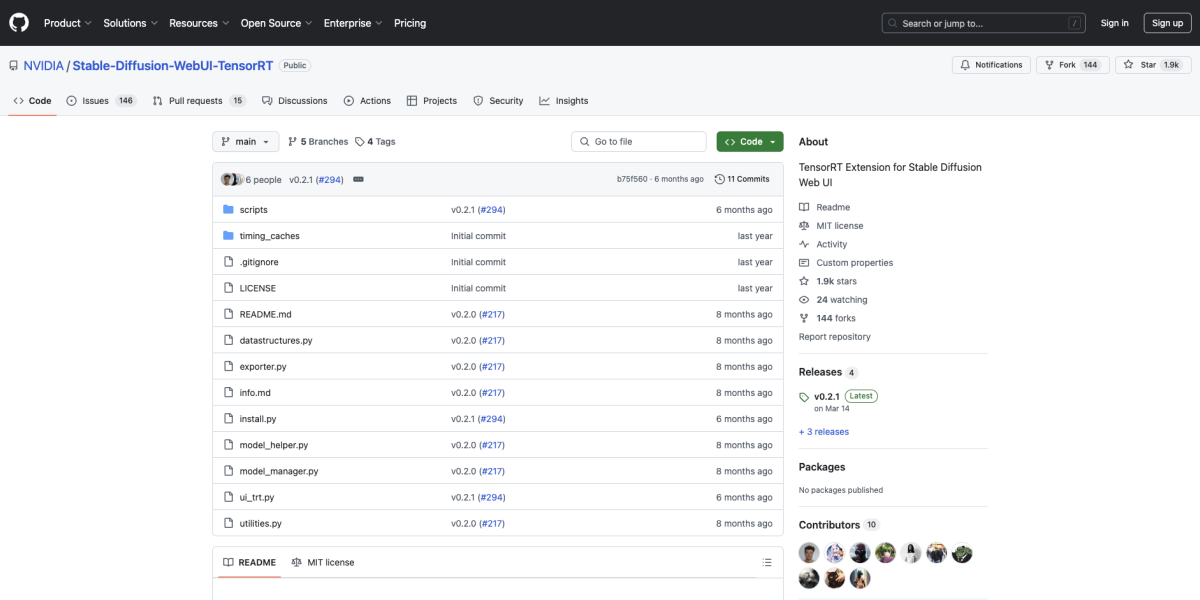Click the scripts folder icon
Image resolution: width=1200 pixels, height=600 pixels.
pos(228,210)
